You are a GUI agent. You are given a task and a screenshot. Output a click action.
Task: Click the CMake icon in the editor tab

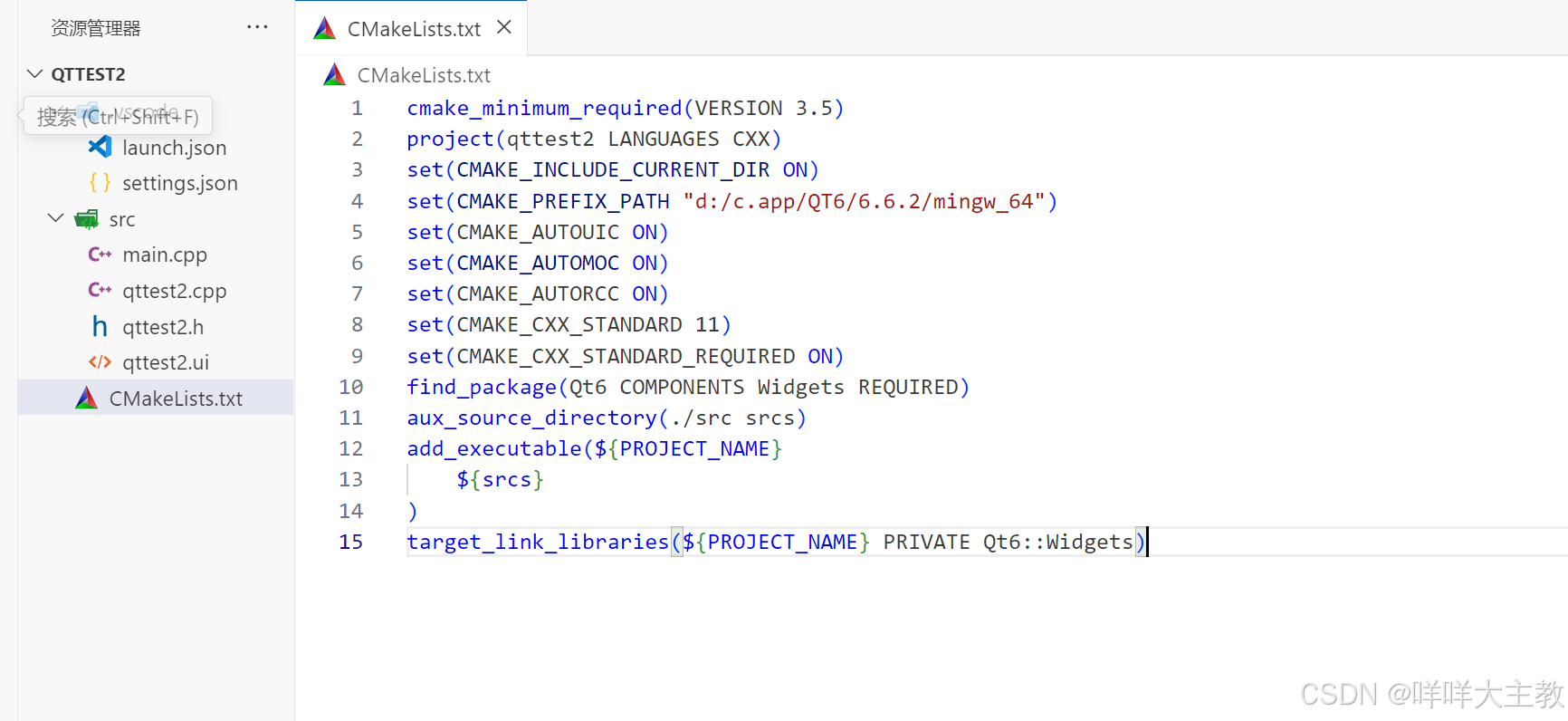pos(324,29)
